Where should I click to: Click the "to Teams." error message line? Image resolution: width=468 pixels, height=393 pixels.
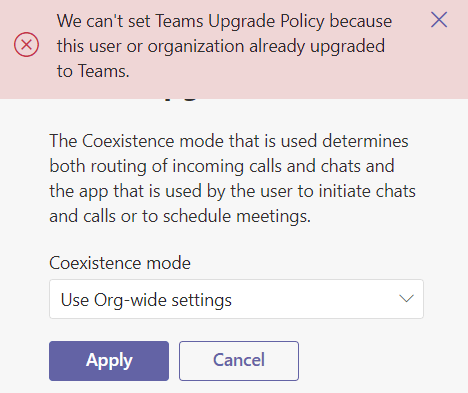93,71
